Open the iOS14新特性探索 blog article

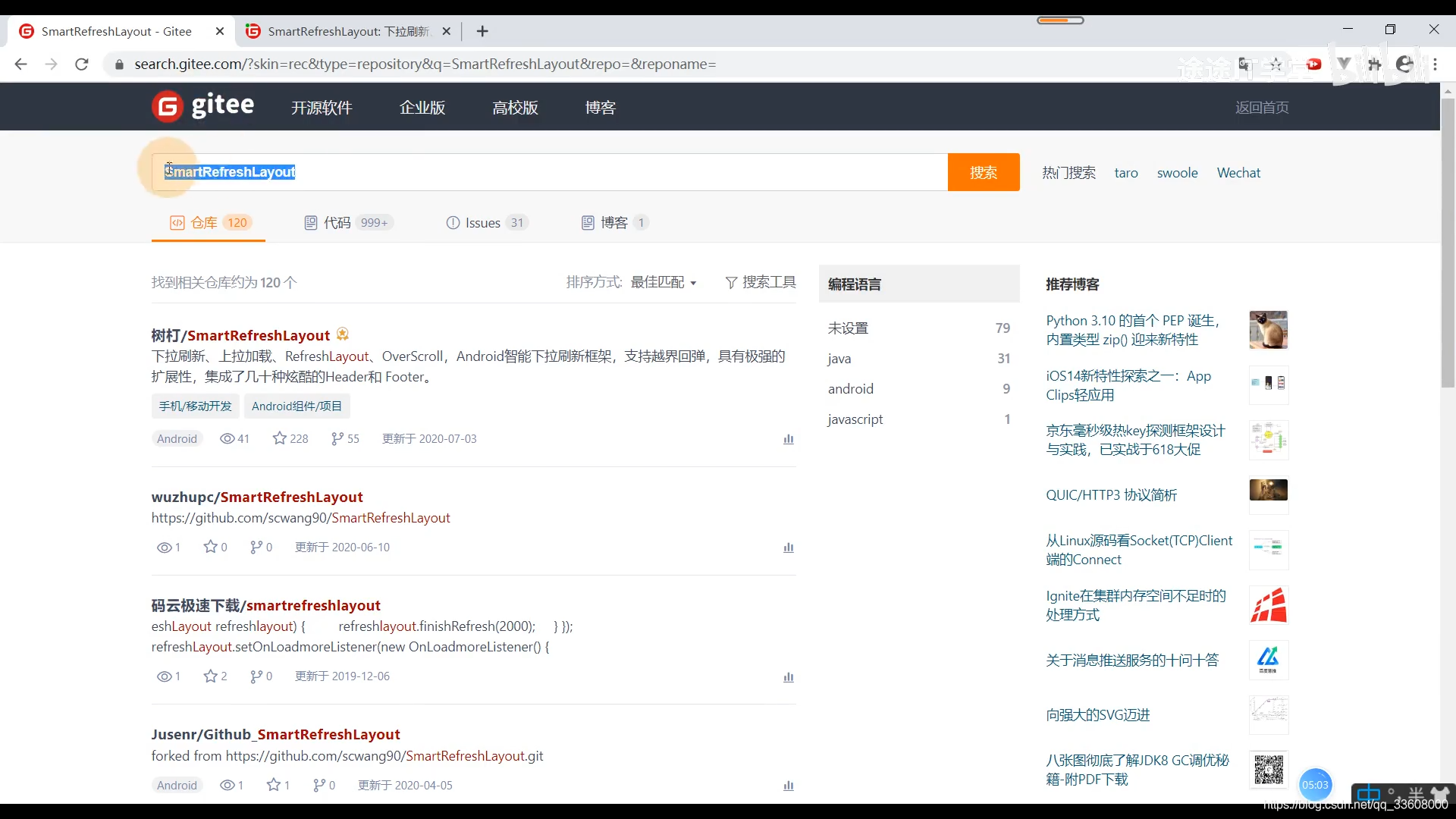pyautogui.click(x=1128, y=385)
